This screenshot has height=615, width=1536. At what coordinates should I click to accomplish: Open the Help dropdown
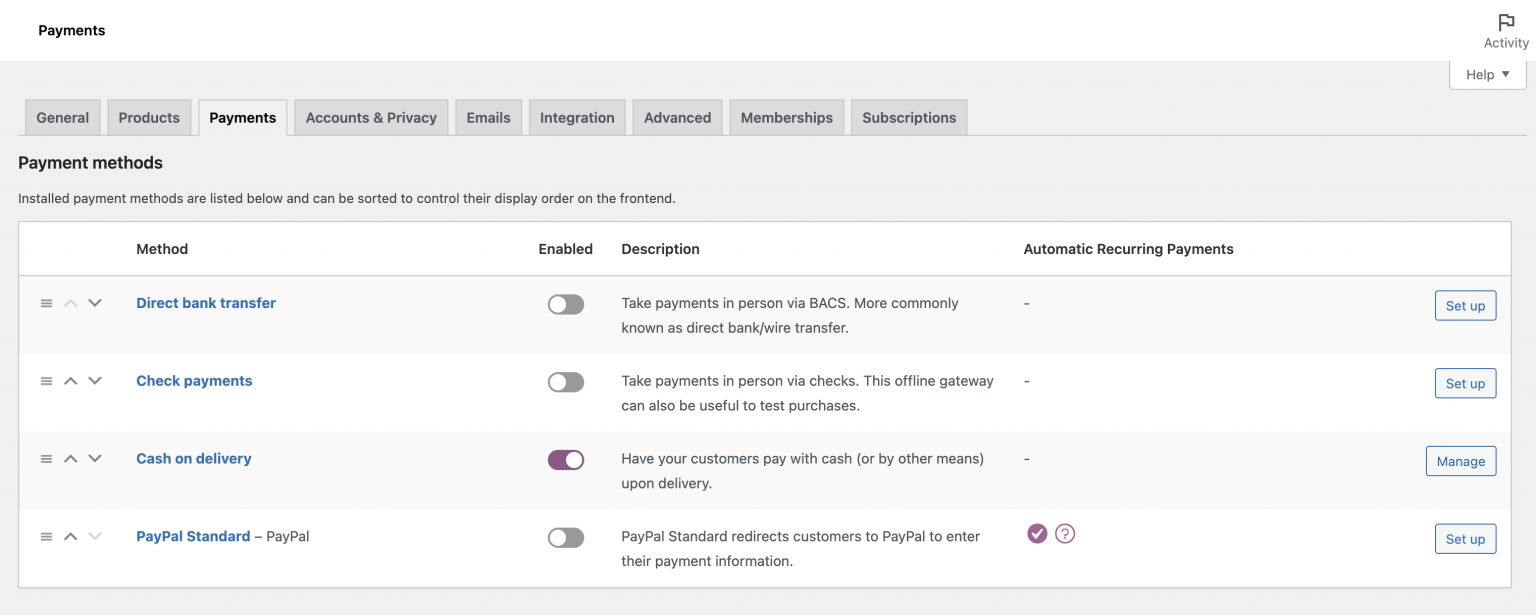click(1487, 73)
